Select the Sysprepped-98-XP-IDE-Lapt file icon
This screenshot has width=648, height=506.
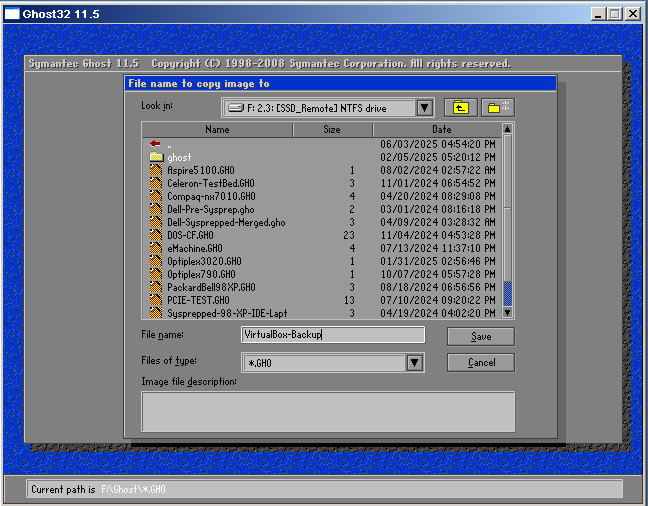point(156,313)
